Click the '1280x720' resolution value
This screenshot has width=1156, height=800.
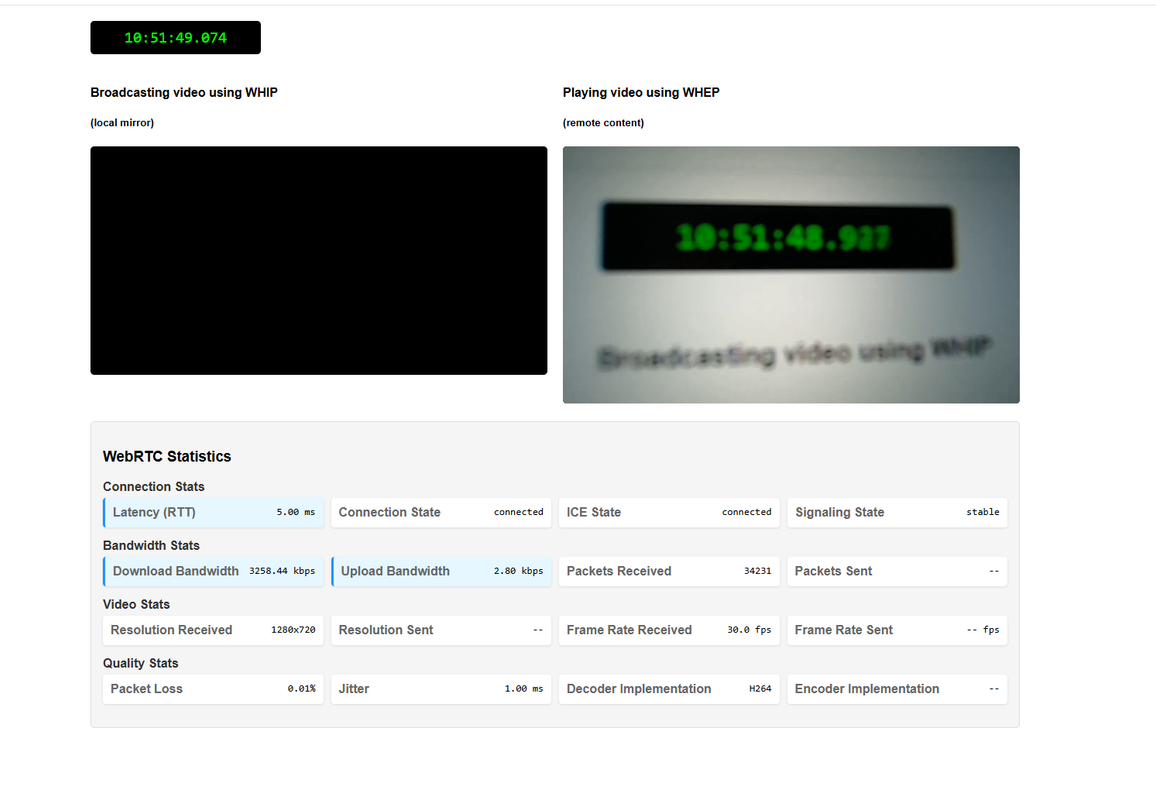tap(293, 630)
